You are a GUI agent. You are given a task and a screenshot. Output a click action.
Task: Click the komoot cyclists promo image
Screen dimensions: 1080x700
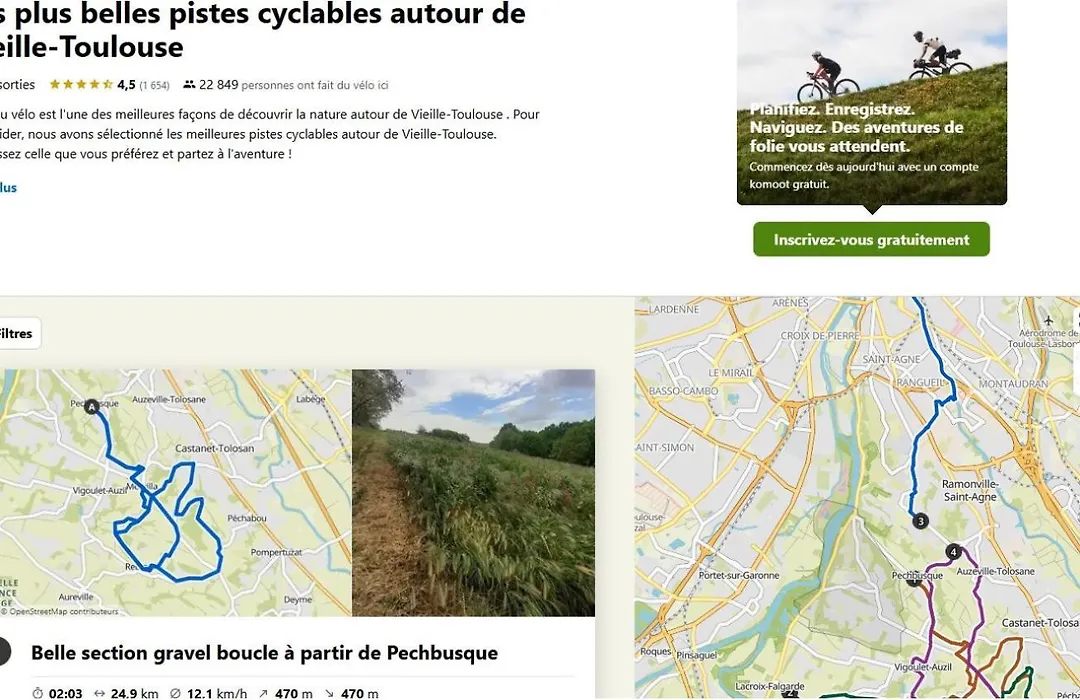pyautogui.click(x=872, y=102)
